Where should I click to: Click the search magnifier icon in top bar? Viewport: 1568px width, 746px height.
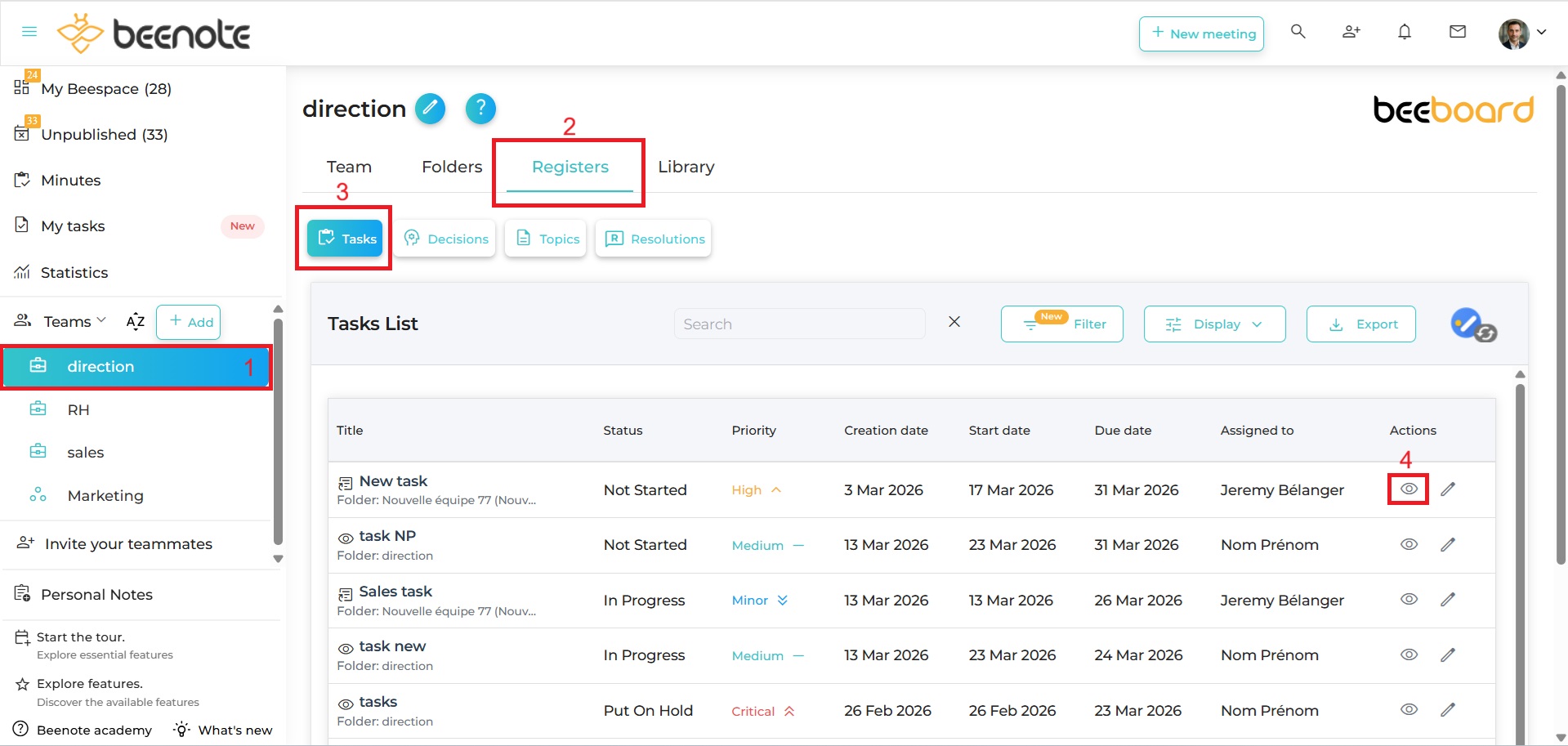pyautogui.click(x=1298, y=31)
